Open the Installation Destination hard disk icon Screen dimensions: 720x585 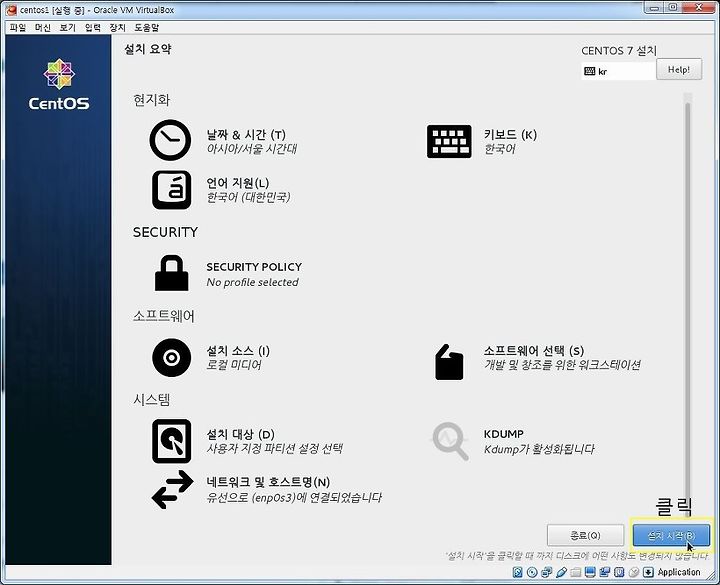(x=171, y=441)
